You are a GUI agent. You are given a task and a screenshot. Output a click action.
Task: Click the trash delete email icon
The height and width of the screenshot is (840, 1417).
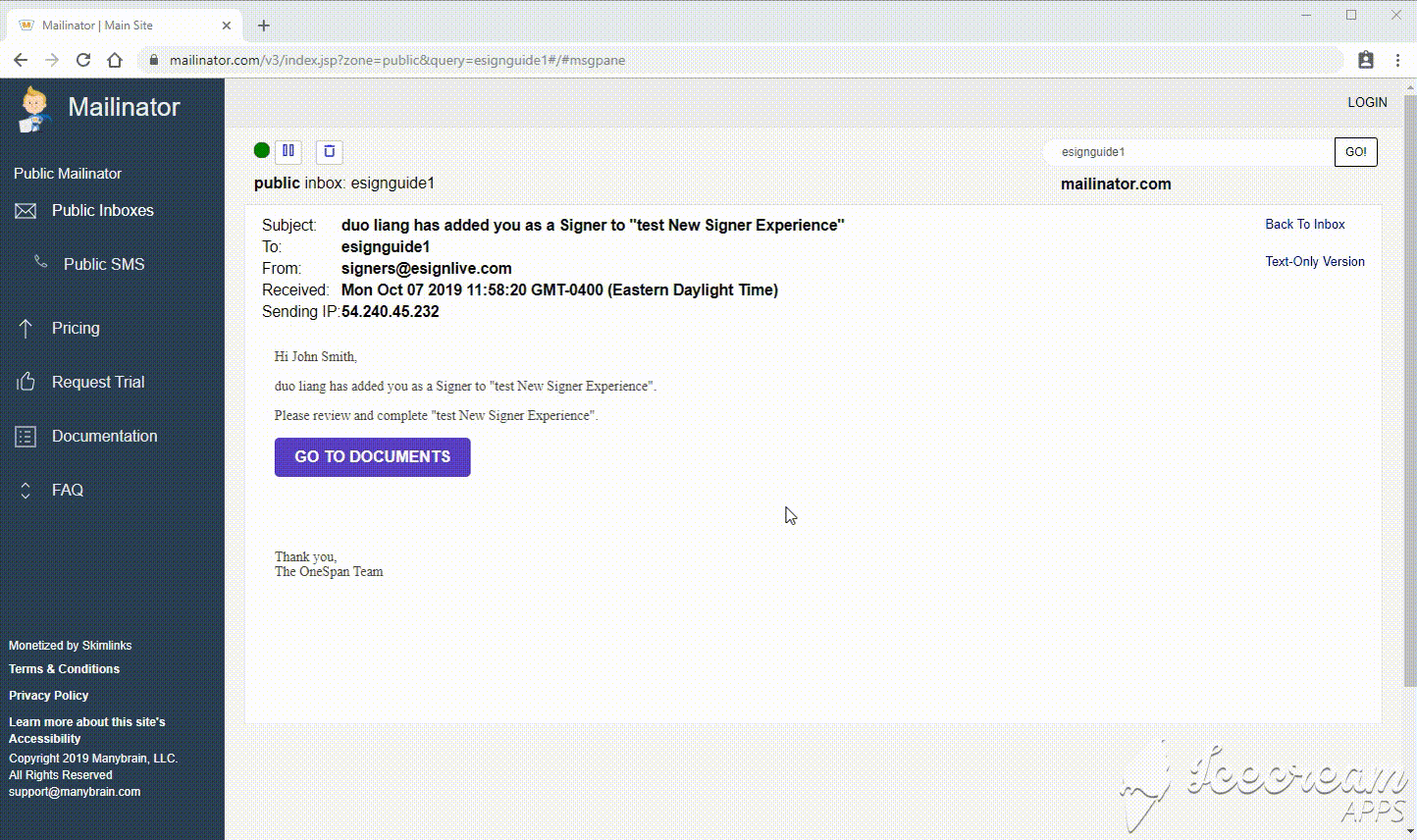[330, 151]
